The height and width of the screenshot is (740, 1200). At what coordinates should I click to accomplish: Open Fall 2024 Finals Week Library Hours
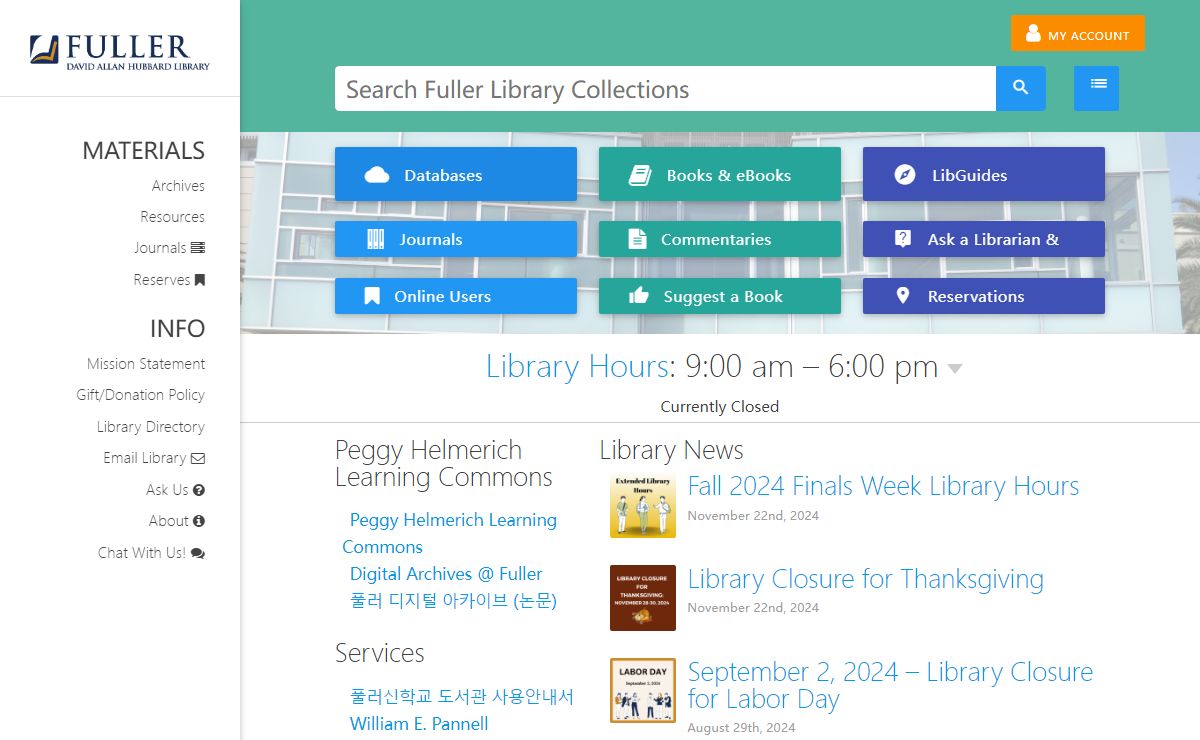pos(883,486)
